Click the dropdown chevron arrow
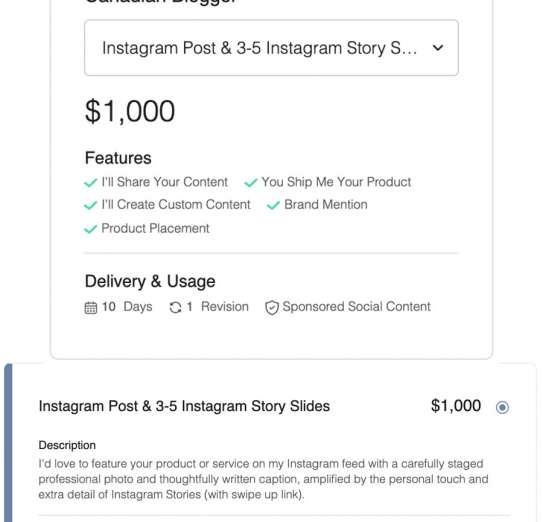Image resolution: width=543 pixels, height=522 pixels. coord(438,48)
